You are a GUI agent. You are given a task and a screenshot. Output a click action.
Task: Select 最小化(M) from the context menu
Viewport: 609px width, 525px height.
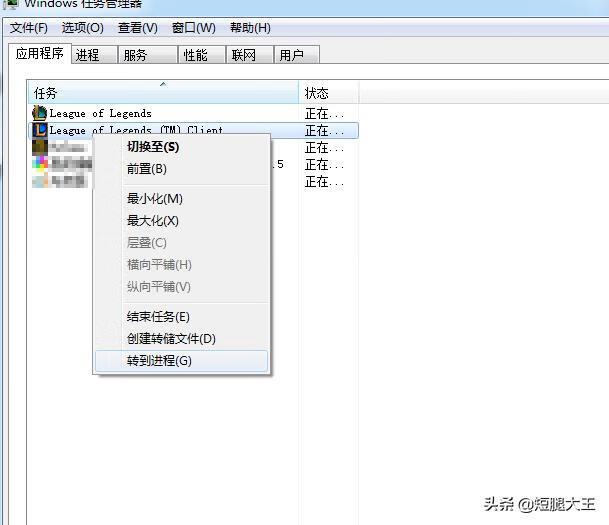[x=155, y=199]
